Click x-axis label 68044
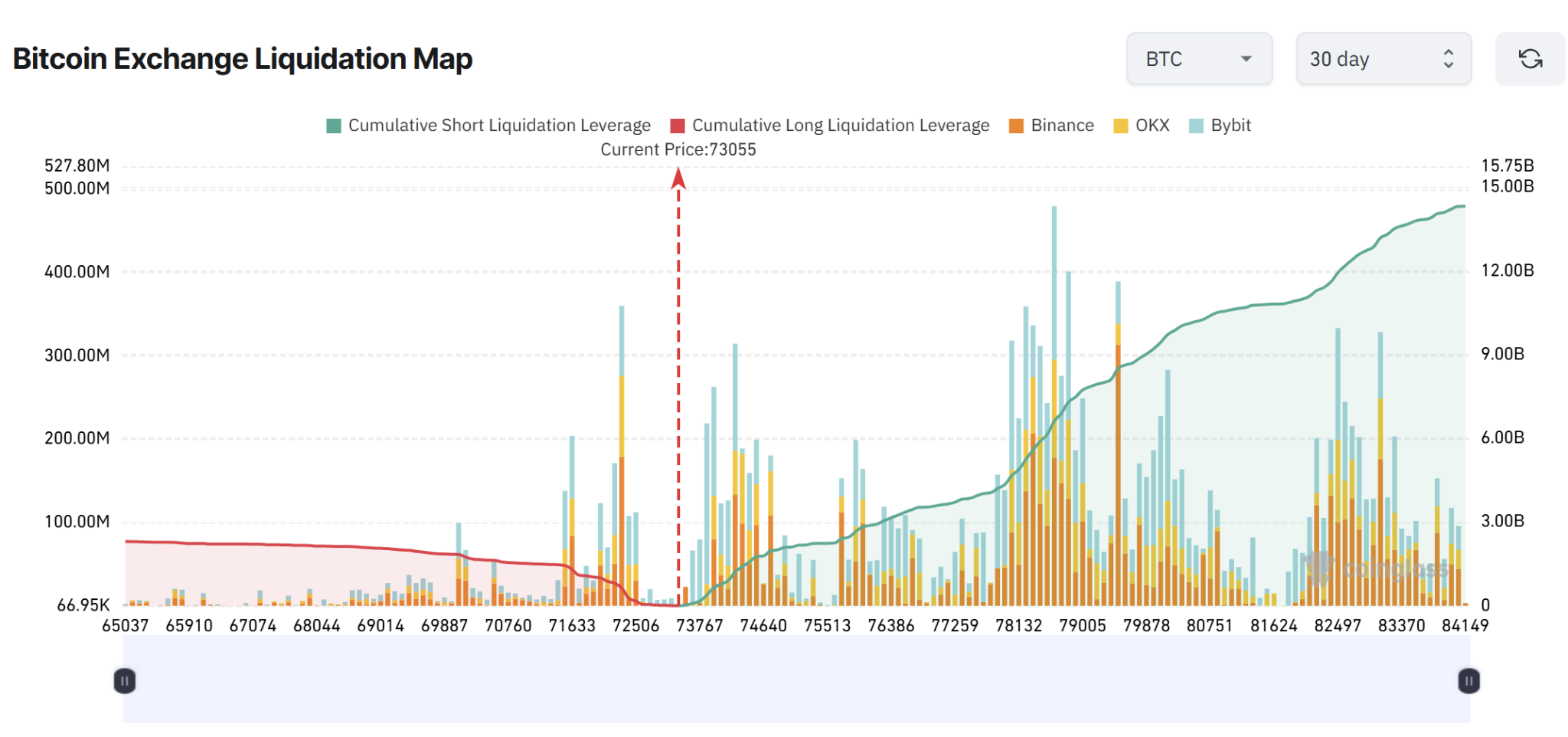 pyautogui.click(x=317, y=625)
